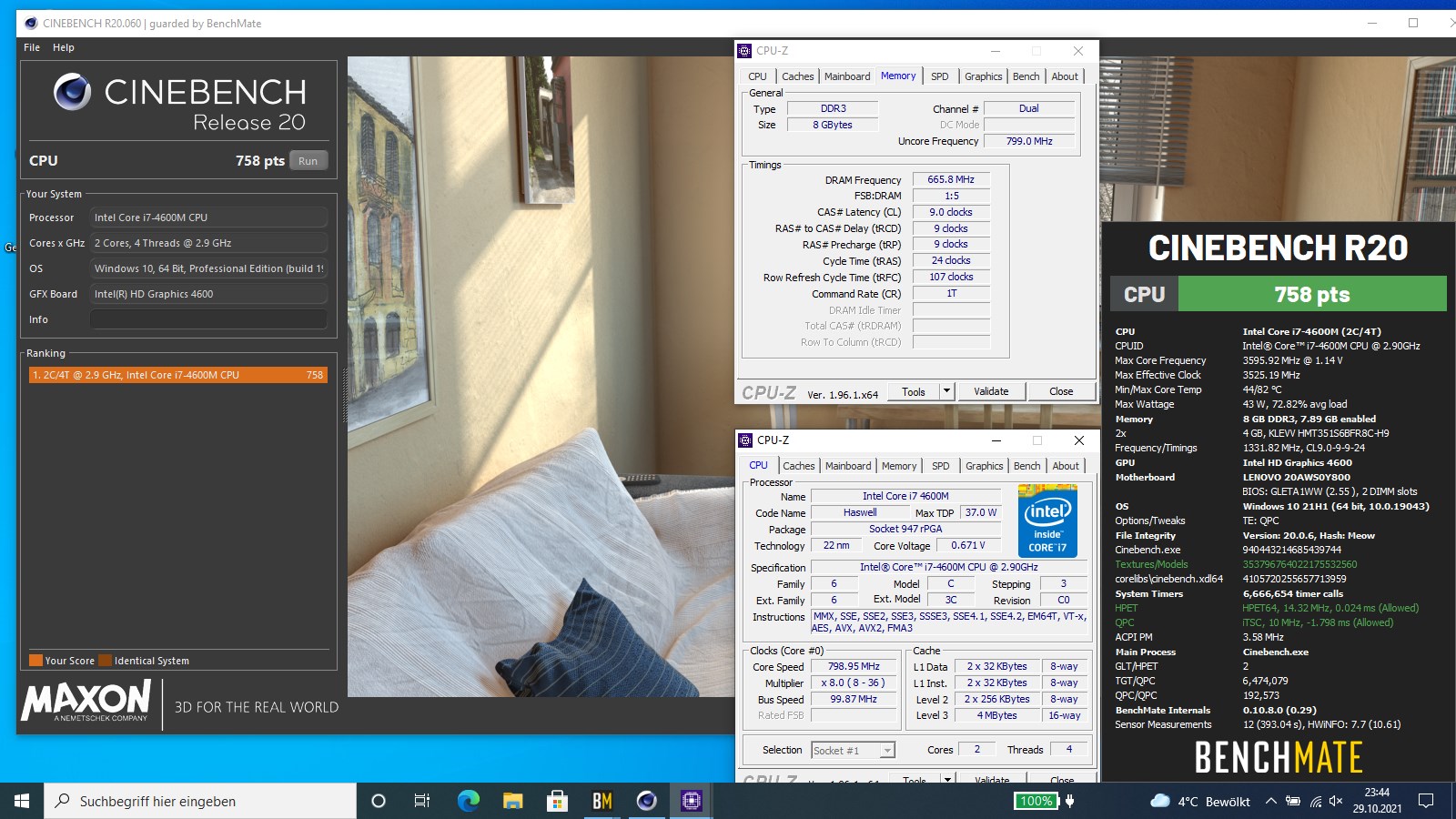Click the green 758 pts BenchMate score bar
The image size is (1456, 819).
1311,294
